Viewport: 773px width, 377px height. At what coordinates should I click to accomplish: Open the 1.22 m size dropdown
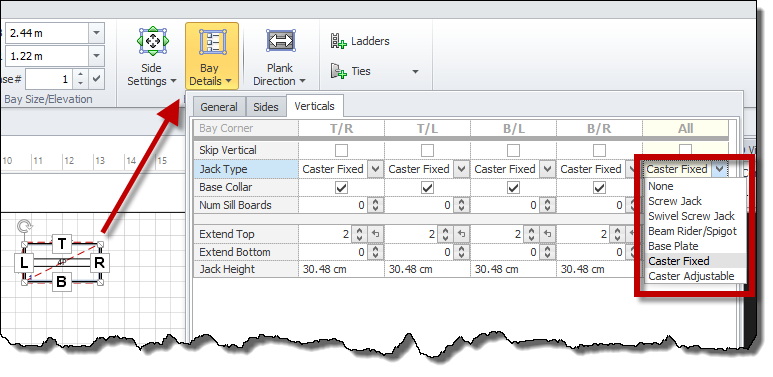click(96, 56)
